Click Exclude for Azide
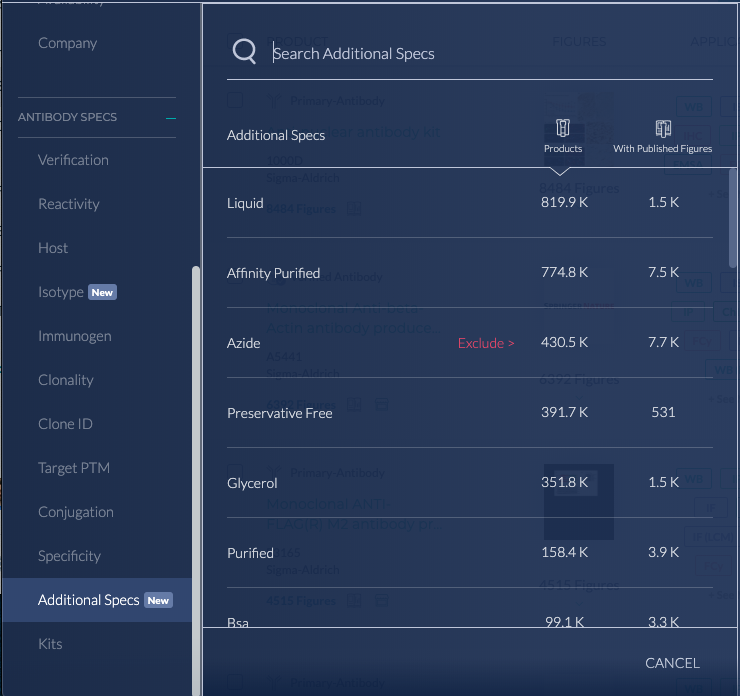This screenshot has height=696, width=740. [486, 343]
